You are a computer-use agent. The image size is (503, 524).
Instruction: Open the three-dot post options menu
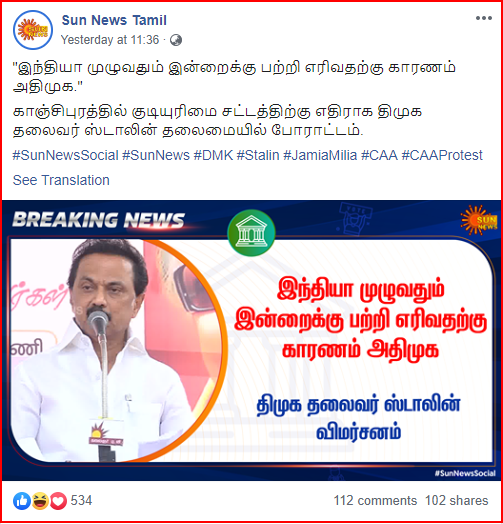pos(484,18)
